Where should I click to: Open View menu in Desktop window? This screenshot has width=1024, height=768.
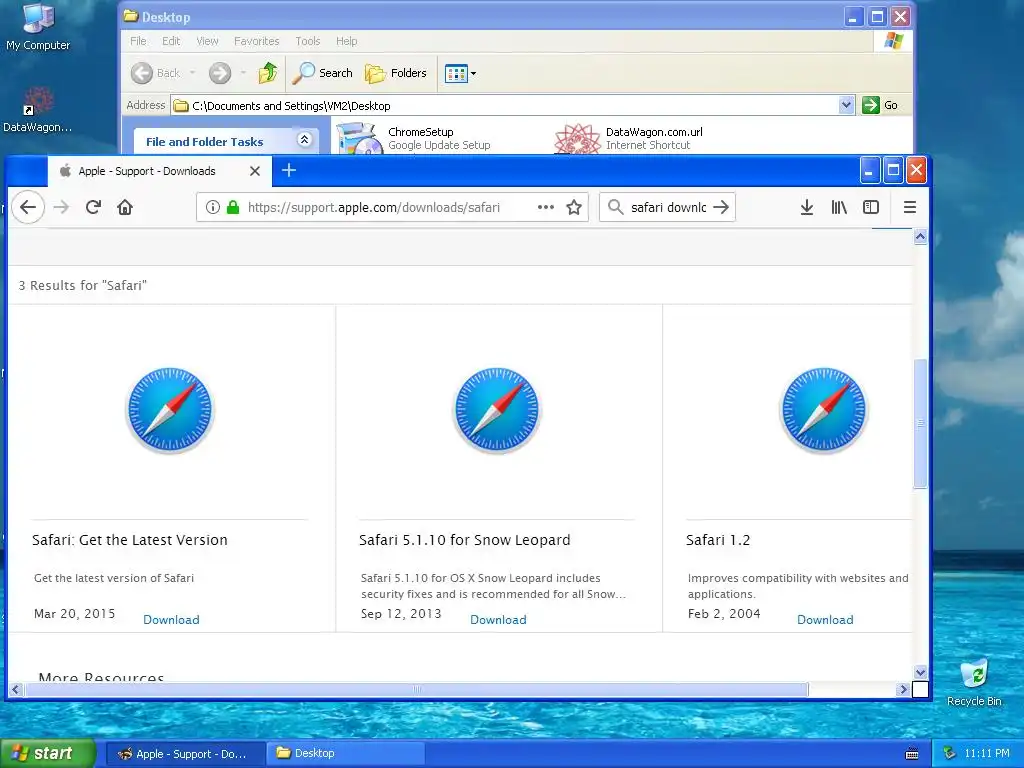click(208, 41)
